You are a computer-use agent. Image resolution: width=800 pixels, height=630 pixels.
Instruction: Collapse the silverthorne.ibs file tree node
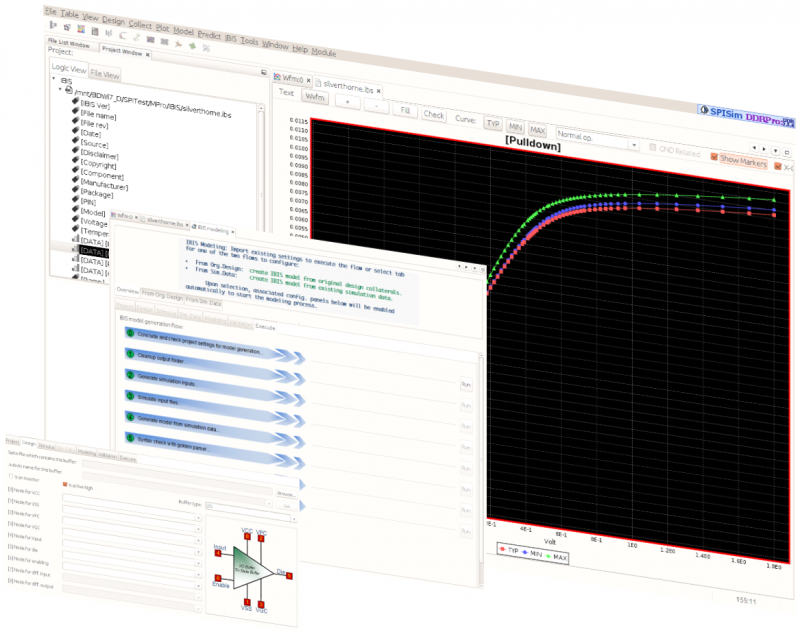58,91
